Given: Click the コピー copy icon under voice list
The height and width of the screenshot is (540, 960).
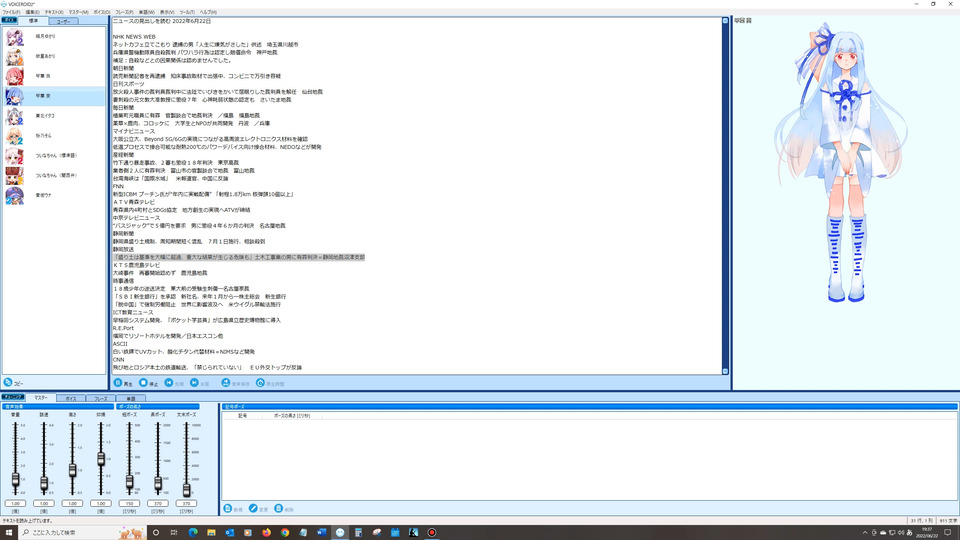Looking at the screenshot, I should click(x=8, y=382).
